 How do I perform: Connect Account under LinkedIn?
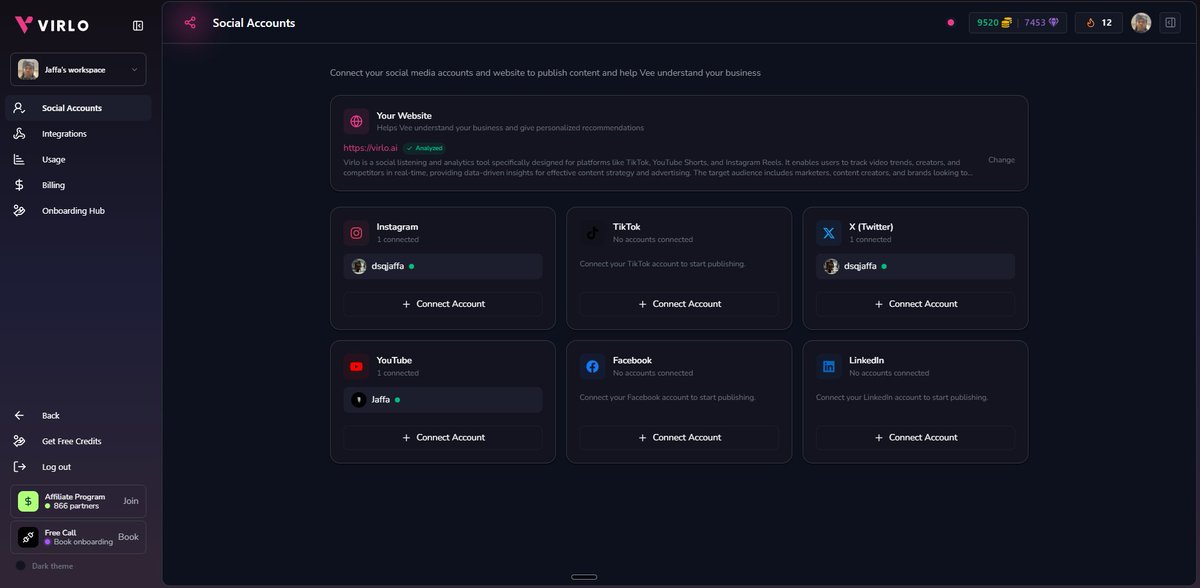(x=915, y=437)
